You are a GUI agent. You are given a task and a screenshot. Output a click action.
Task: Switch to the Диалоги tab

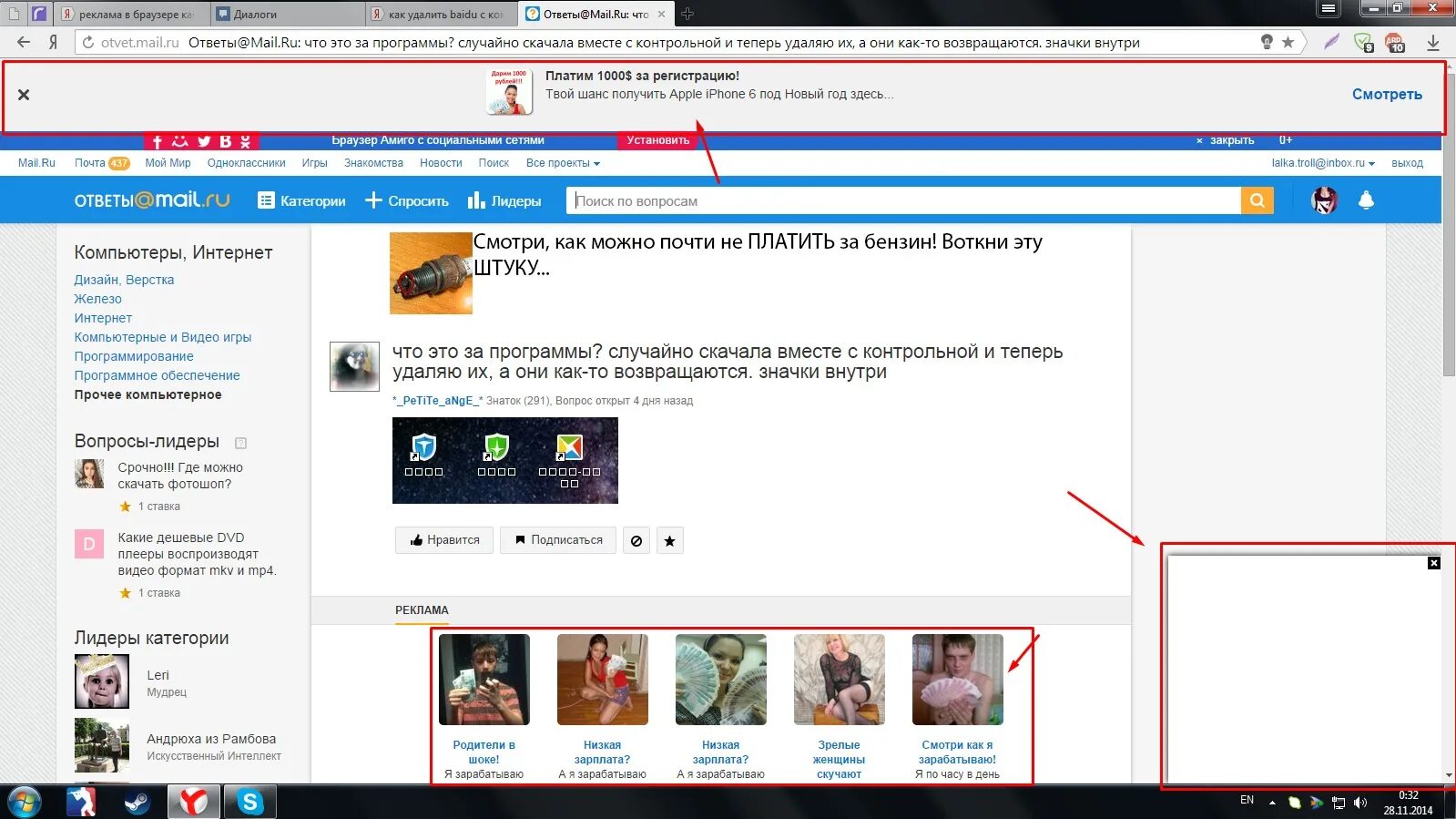coord(286,15)
